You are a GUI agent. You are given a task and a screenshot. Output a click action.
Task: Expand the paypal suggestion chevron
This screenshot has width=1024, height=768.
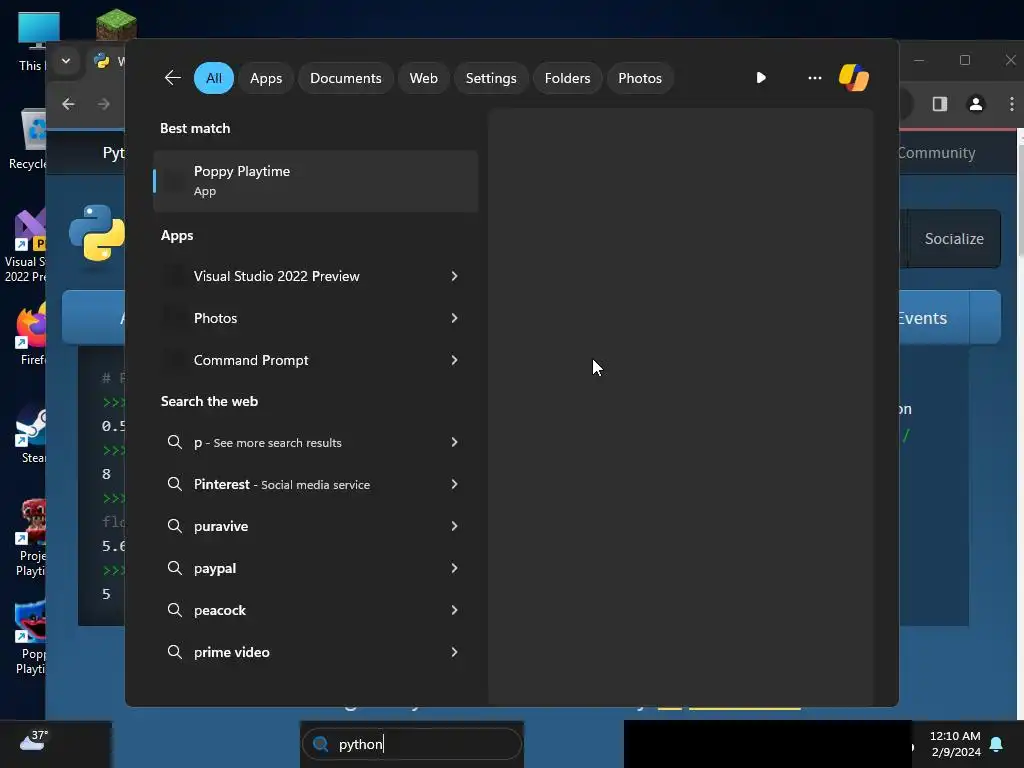tap(455, 568)
